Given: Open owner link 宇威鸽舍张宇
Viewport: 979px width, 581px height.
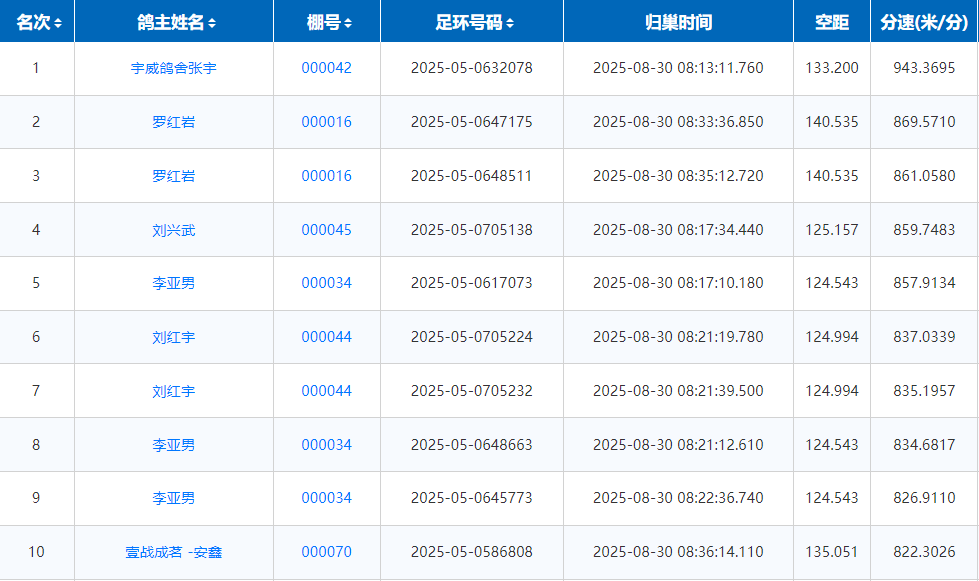Looking at the screenshot, I should (x=174, y=69).
